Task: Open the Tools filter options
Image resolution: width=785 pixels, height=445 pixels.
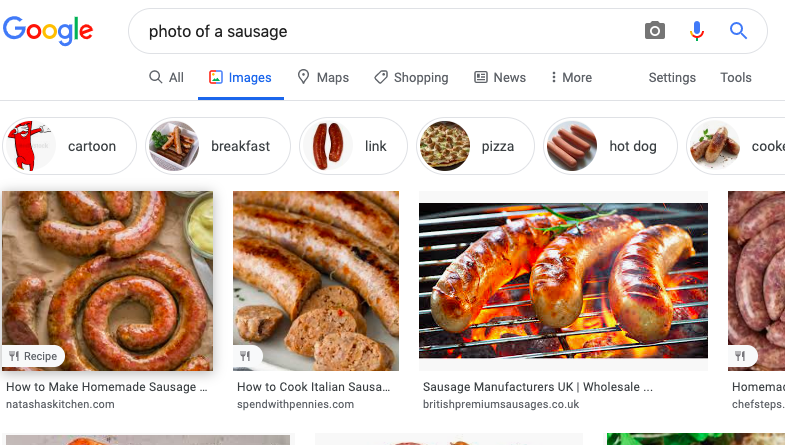Action: click(x=735, y=77)
